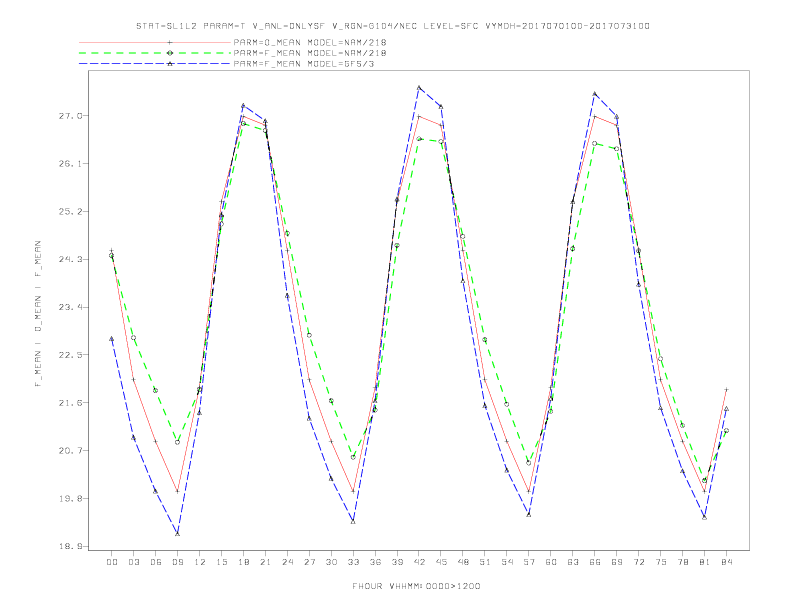
Task: Click the y-axis tick value 21.6
Action: pos(70,403)
